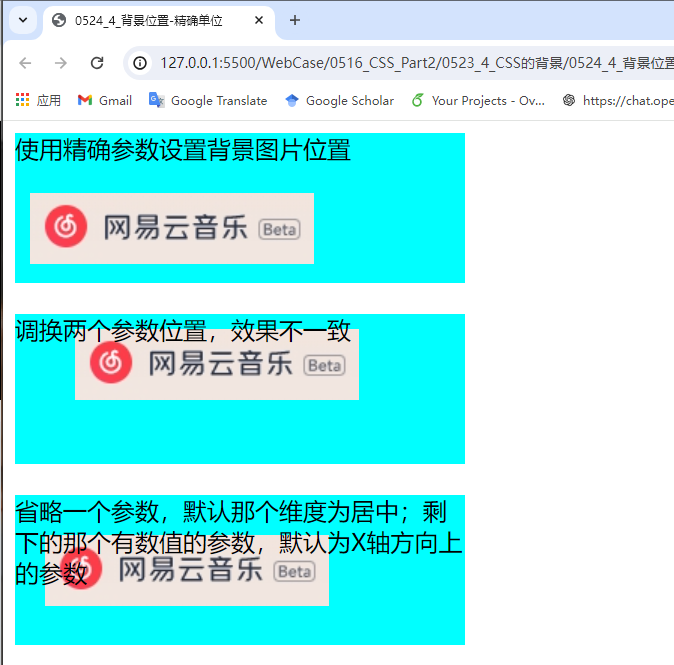674x665 pixels.
Task: Open the 应用 apps bookmark
Action: tap(38, 100)
